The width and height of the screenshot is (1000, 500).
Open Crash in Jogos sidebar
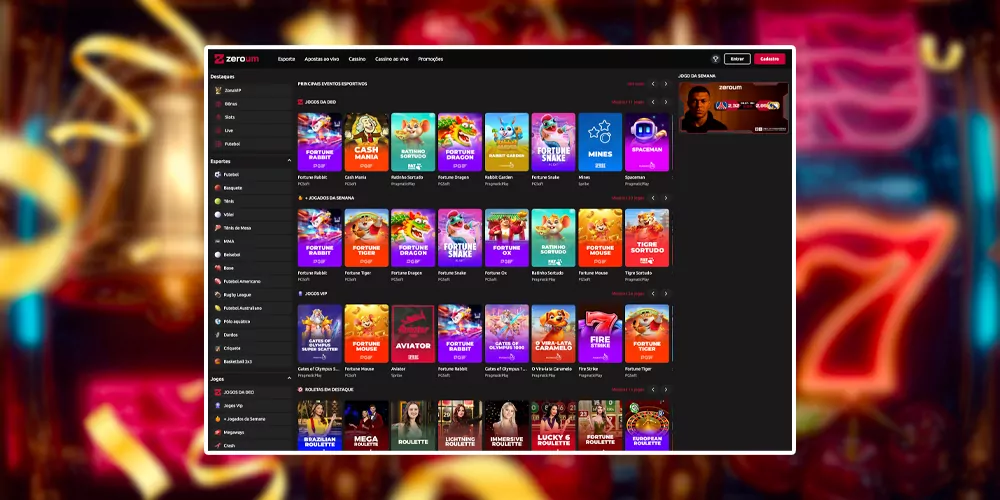click(251, 446)
